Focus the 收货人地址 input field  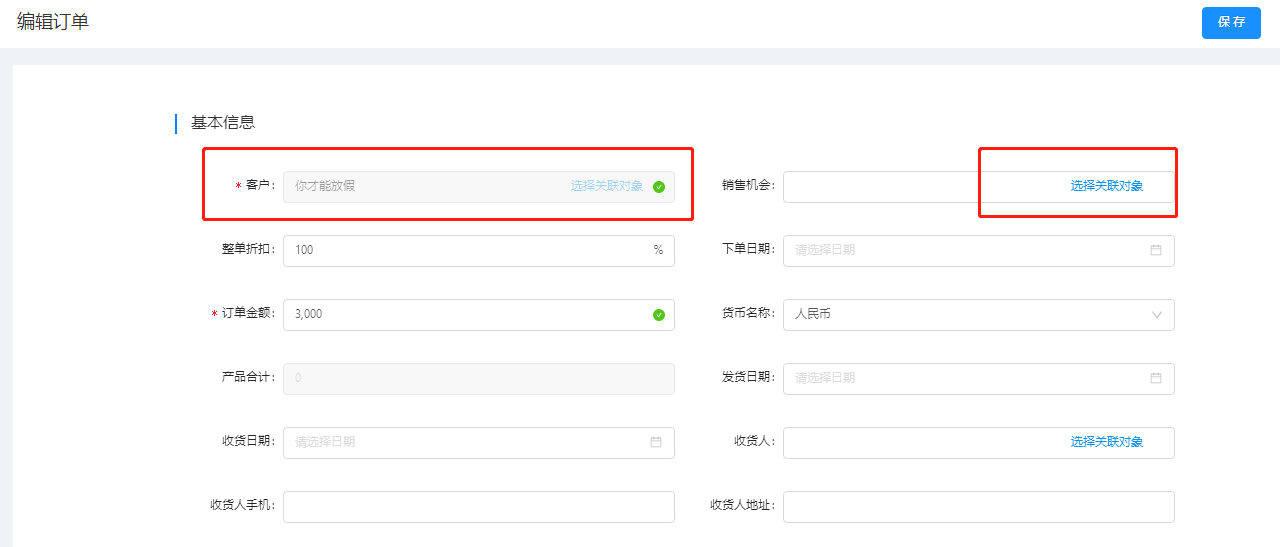point(979,507)
